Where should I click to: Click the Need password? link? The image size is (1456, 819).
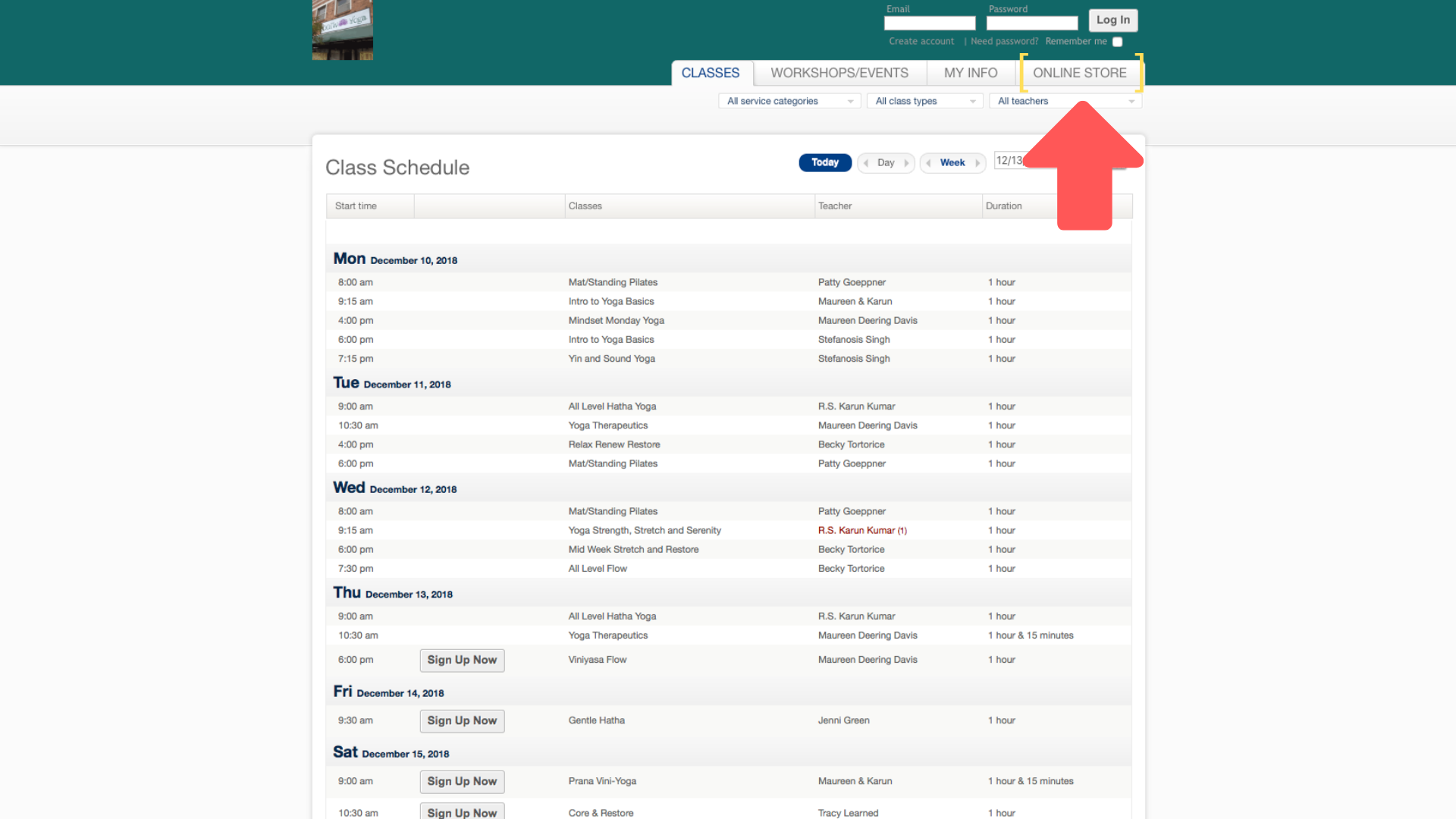click(x=1004, y=42)
